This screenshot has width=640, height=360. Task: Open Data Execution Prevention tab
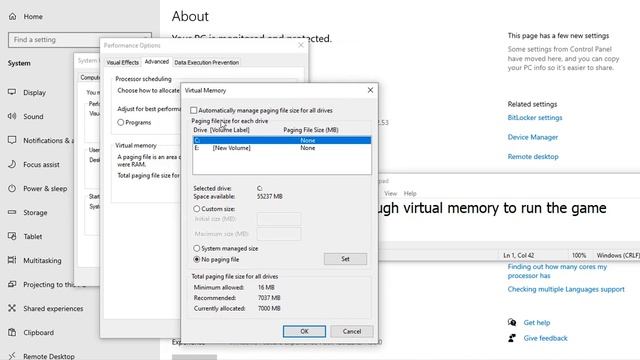[207, 62]
